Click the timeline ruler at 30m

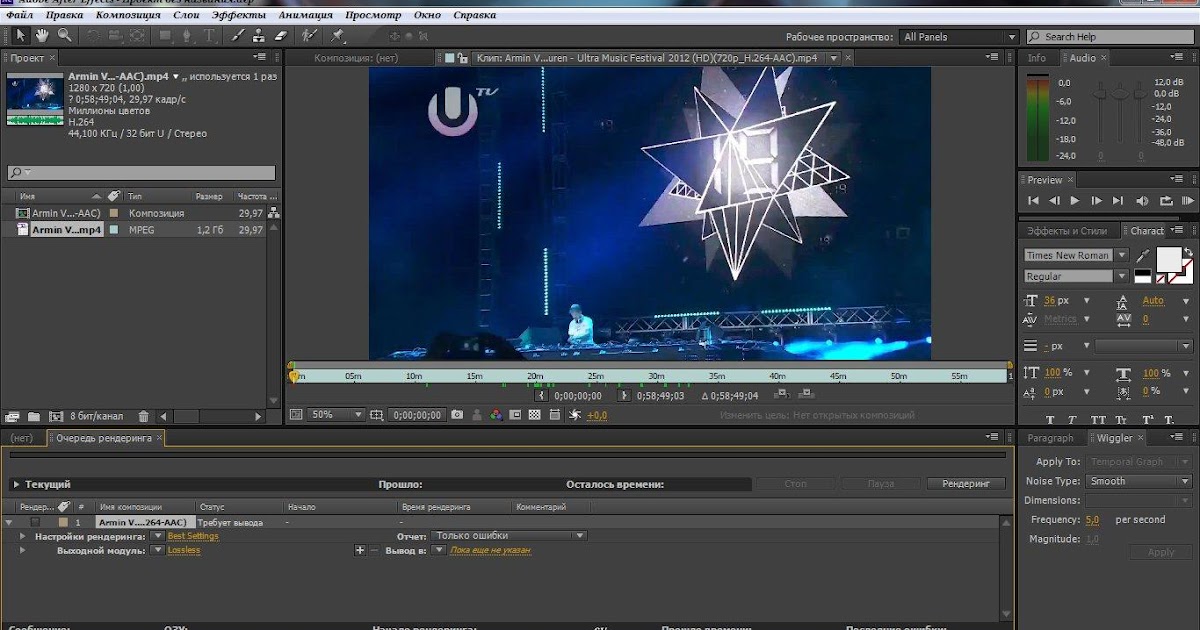pos(656,376)
